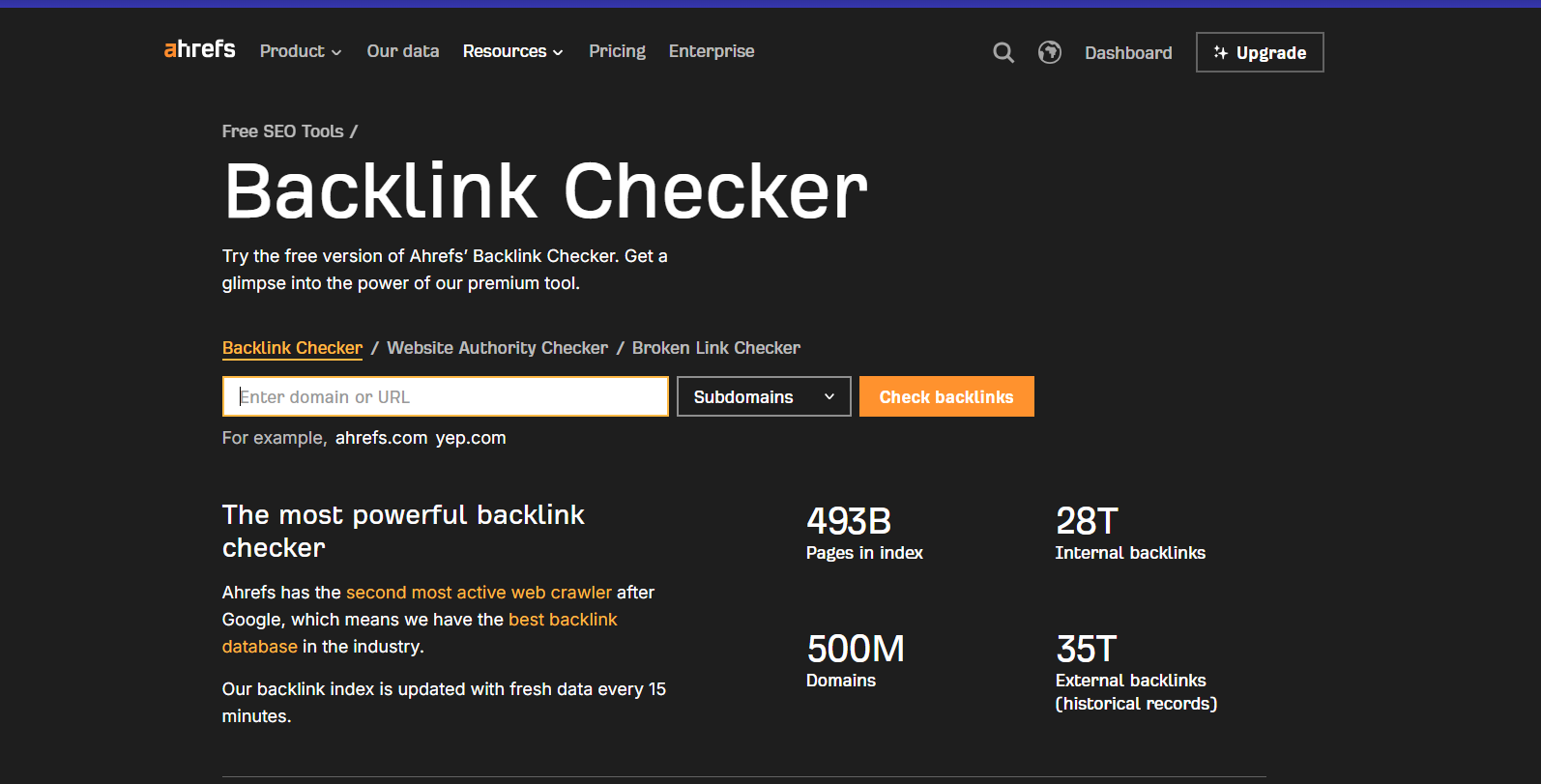This screenshot has height=784, width=1541.
Task: Click 'The most powerful backlink checker' heading
Action: tap(403, 531)
